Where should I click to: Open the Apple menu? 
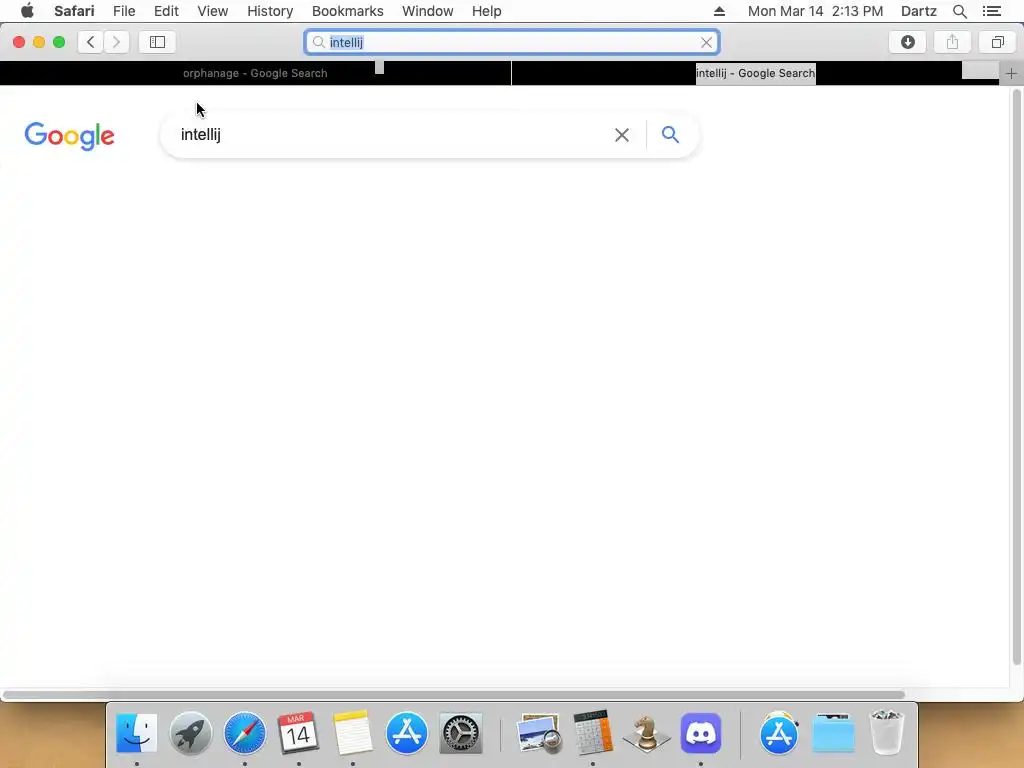point(27,11)
